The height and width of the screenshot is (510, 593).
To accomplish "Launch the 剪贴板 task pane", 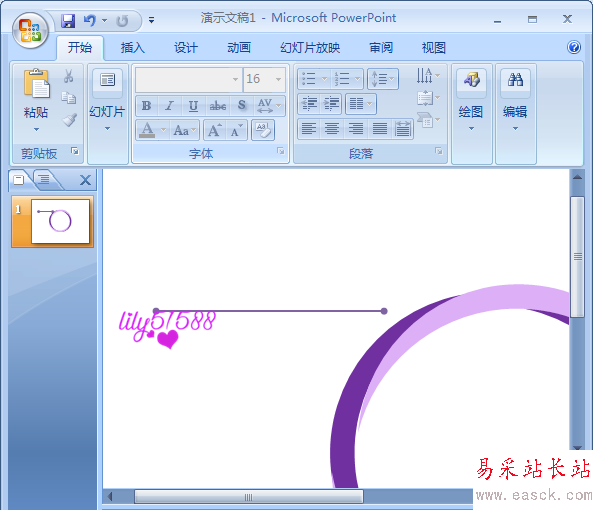I will click(x=75, y=151).
